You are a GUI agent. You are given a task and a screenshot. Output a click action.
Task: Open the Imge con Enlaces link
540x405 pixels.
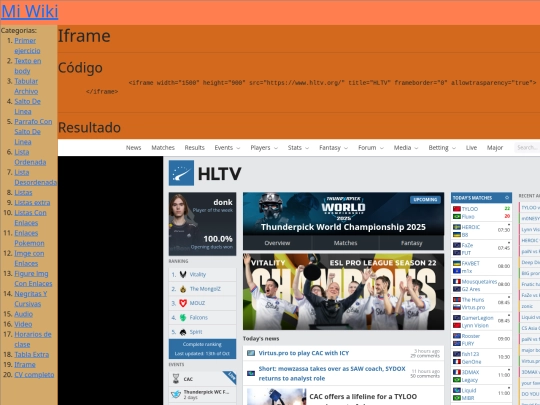(29, 258)
